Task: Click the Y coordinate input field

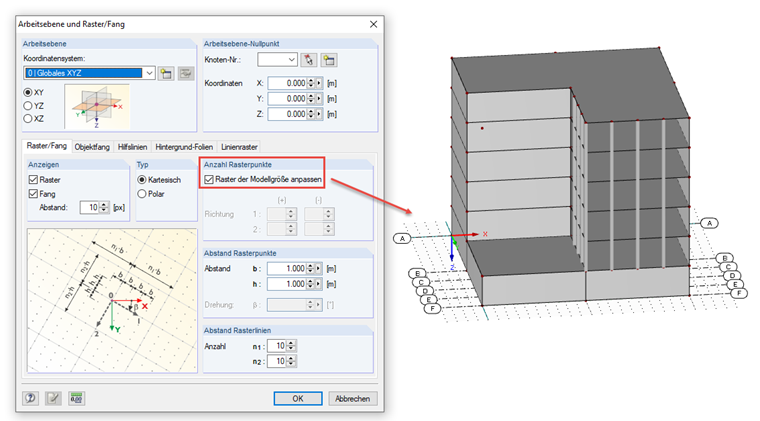Action: (x=287, y=99)
